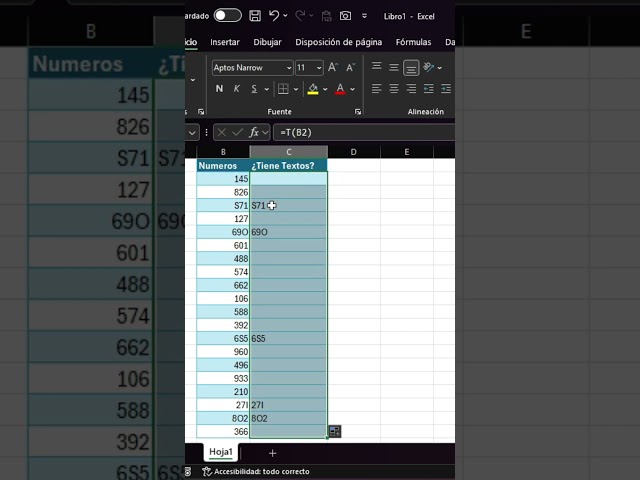Align text to top of cell

377,67
